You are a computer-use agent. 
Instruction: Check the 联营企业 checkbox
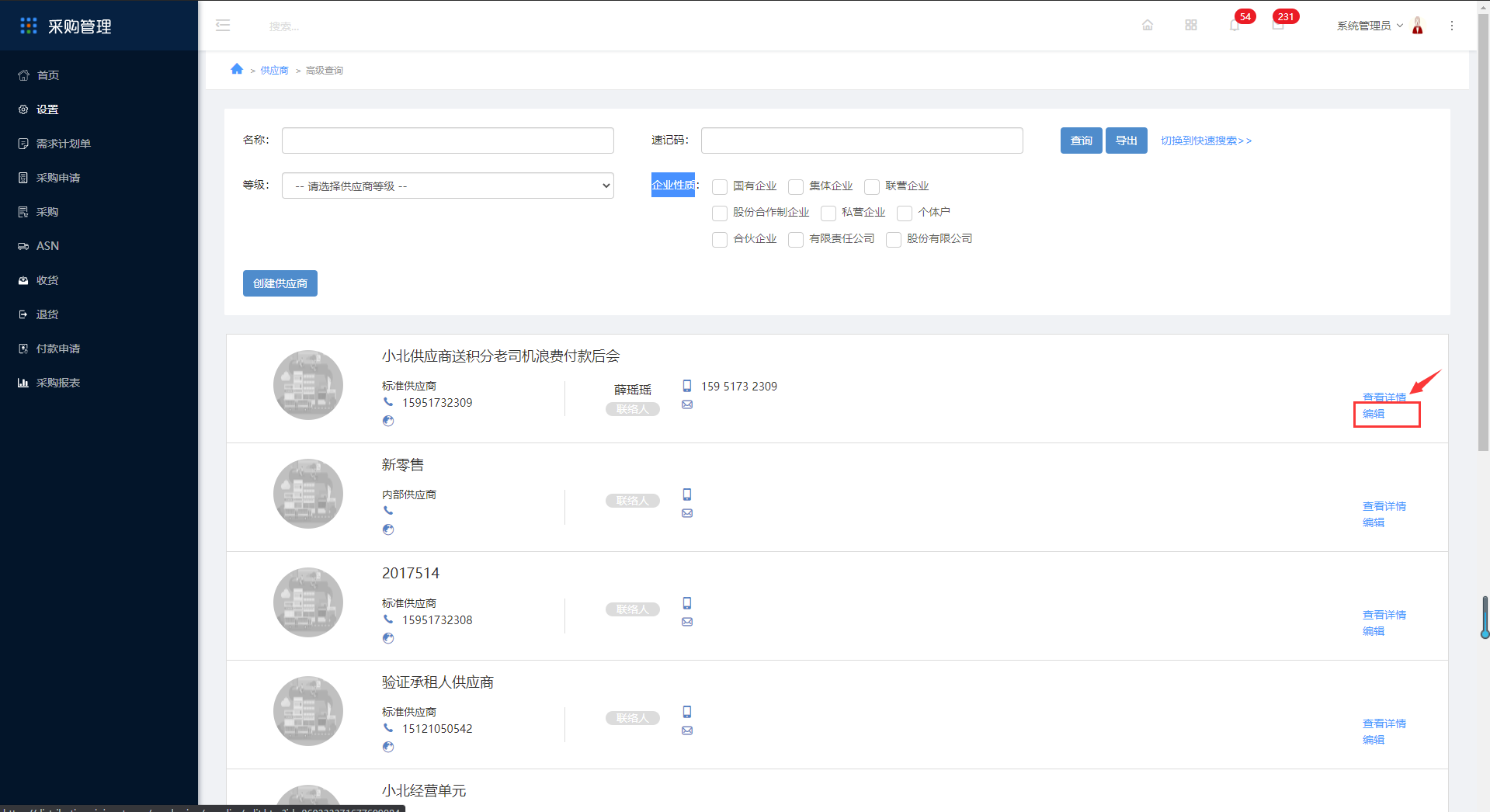pyautogui.click(x=872, y=187)
